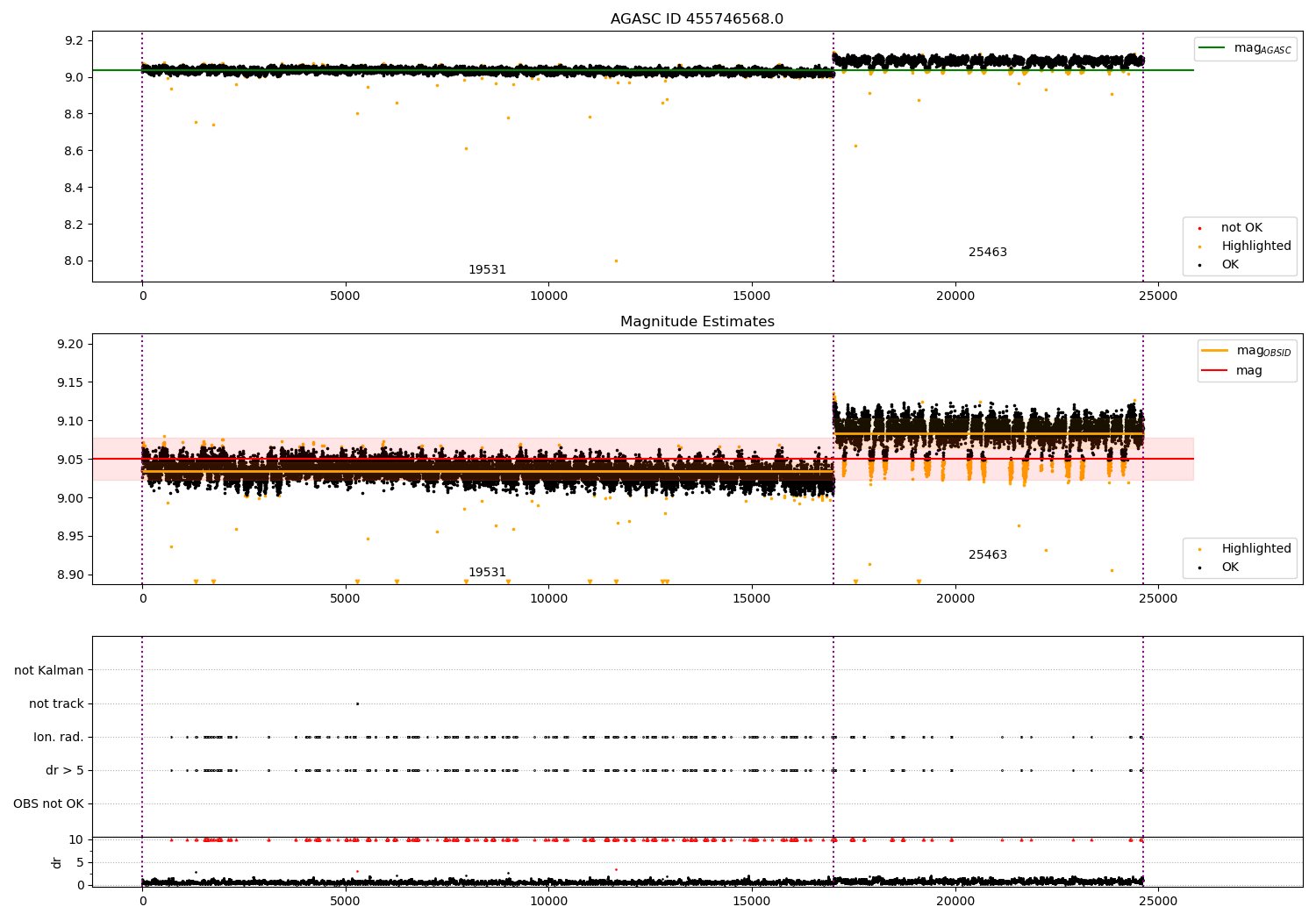Image resolution: width=1316 pixels, height=921 pixels.
Task: Select the not OK legend entry
Action: tap(1241, 228)
